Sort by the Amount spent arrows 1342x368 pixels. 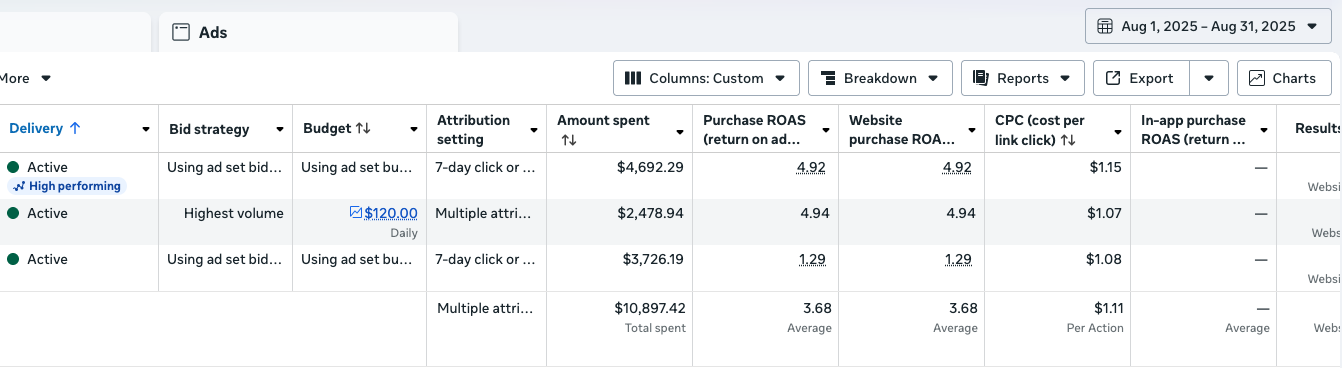click(x=569, y=140)
